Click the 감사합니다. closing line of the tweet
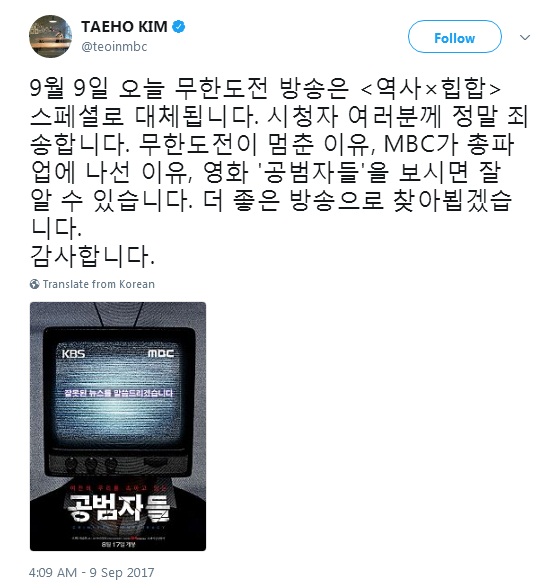 click(92, 256)
